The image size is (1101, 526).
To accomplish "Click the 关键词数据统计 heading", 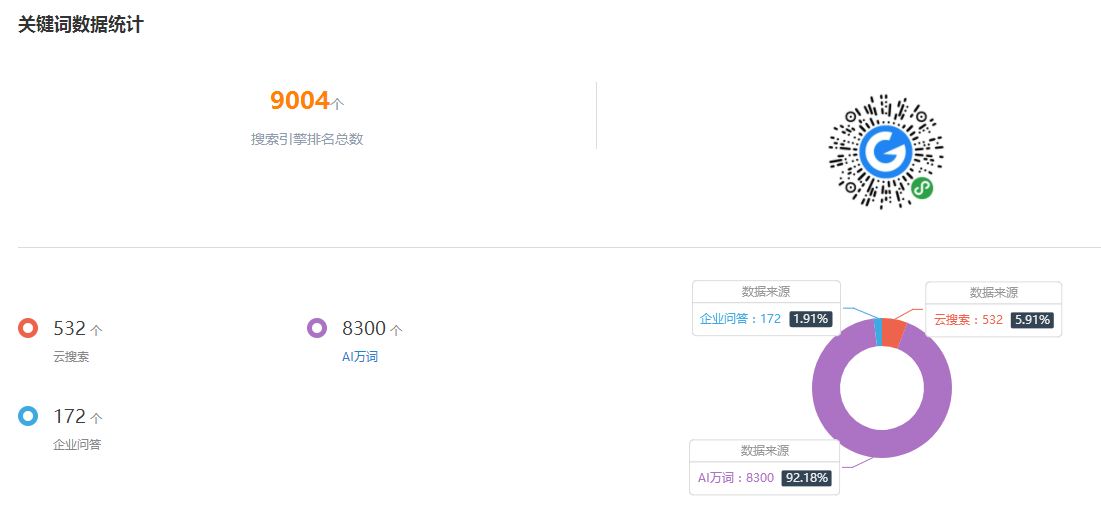I will [81, 25].
